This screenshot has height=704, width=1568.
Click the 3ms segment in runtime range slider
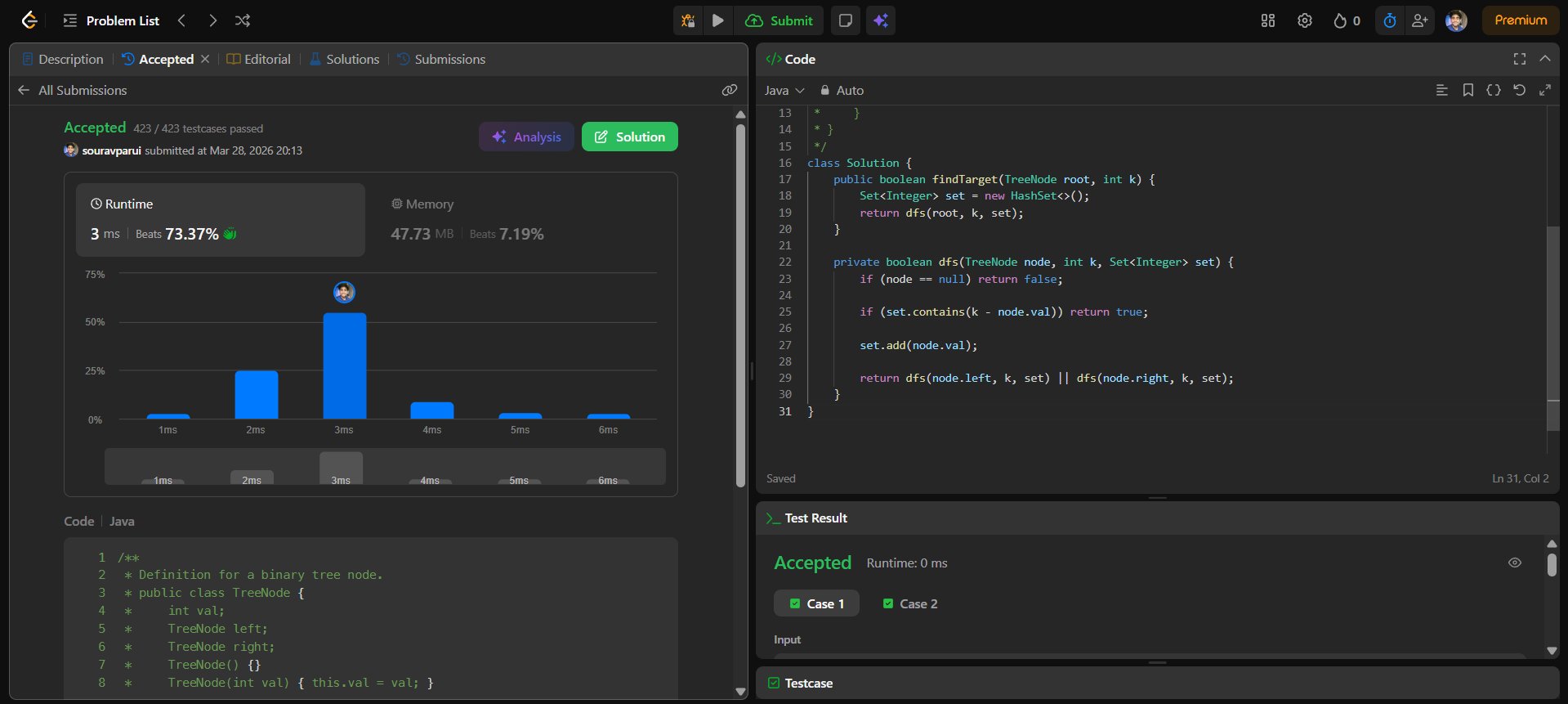coord(341,469)
